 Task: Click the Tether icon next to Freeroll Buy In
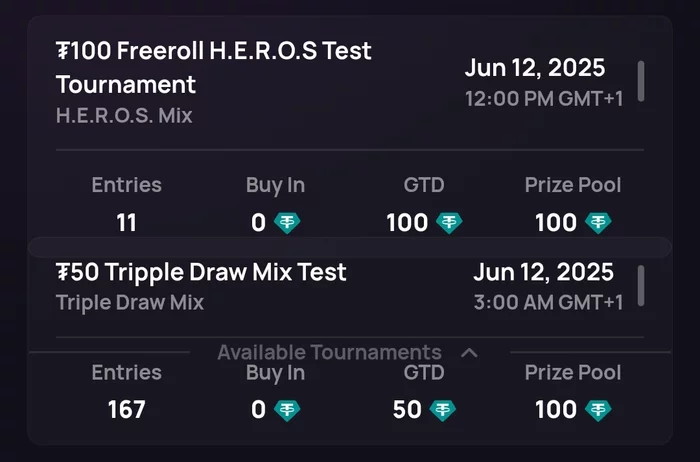pyautogui.click(x=287, y=223)
